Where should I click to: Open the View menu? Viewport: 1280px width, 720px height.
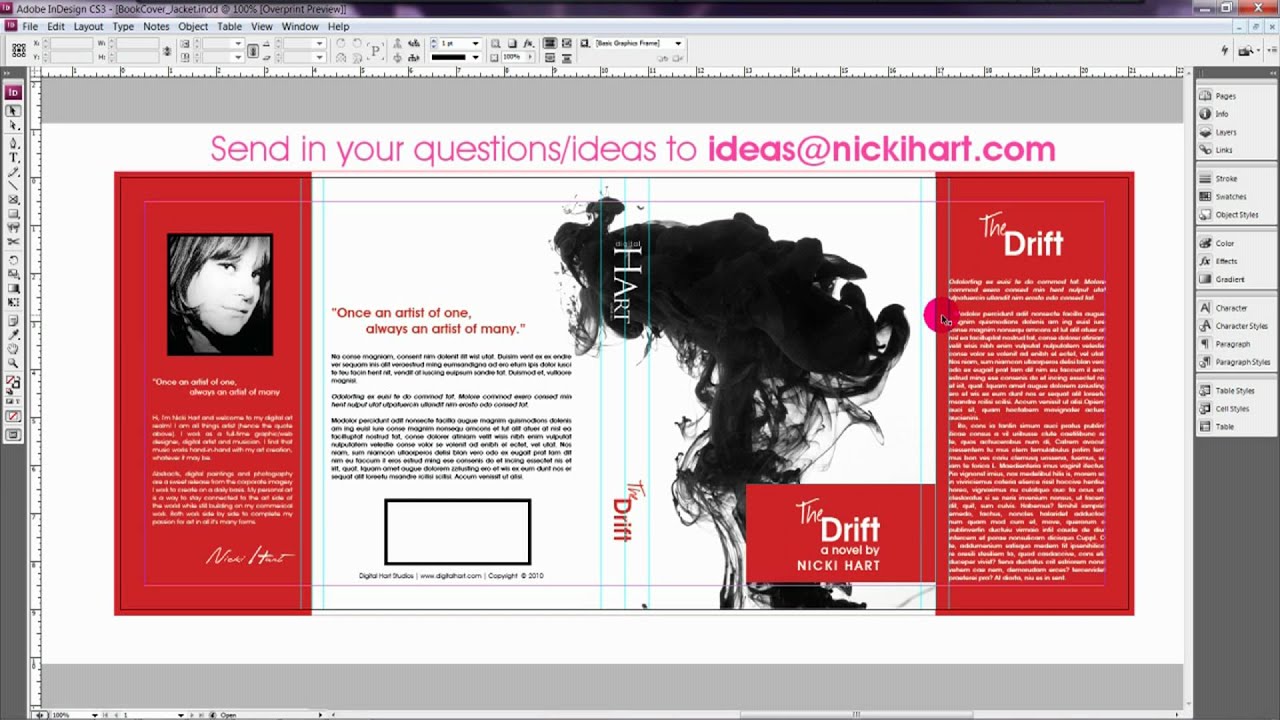262,26
